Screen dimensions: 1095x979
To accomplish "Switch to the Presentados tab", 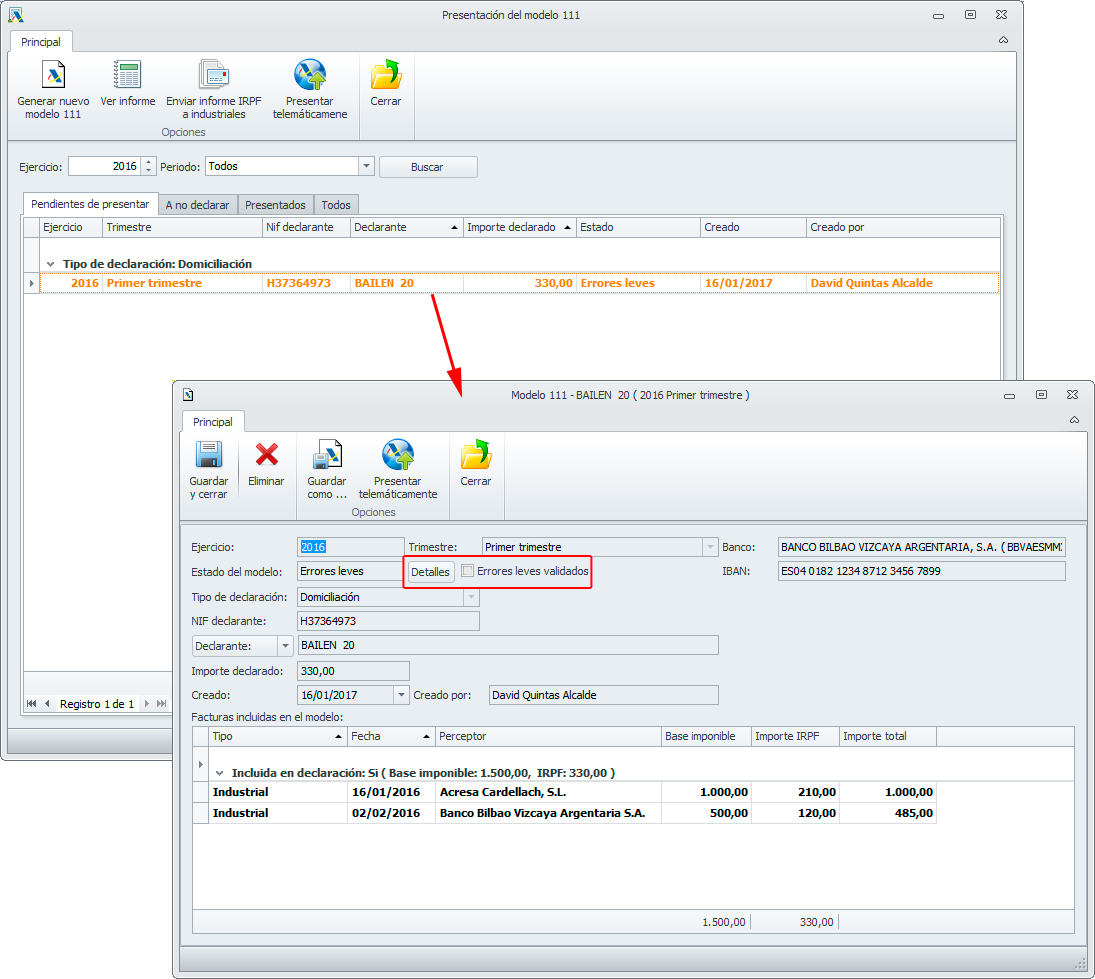I will (275, 205).
